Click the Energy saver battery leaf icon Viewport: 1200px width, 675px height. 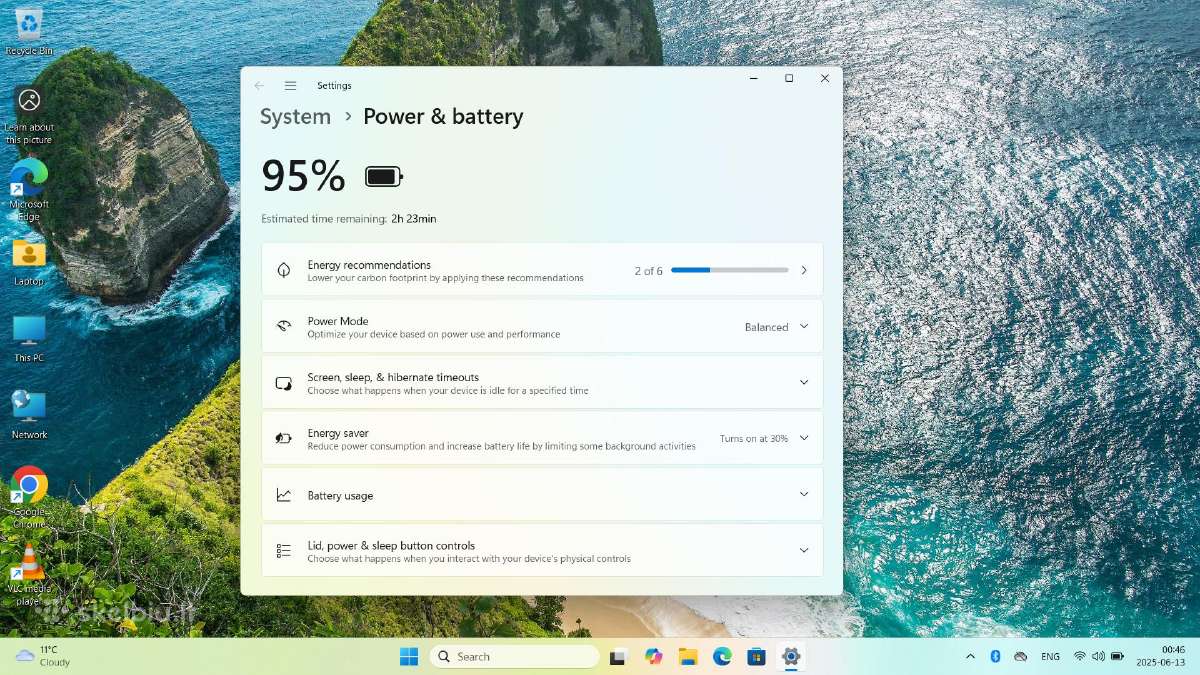tap(284, 438)
